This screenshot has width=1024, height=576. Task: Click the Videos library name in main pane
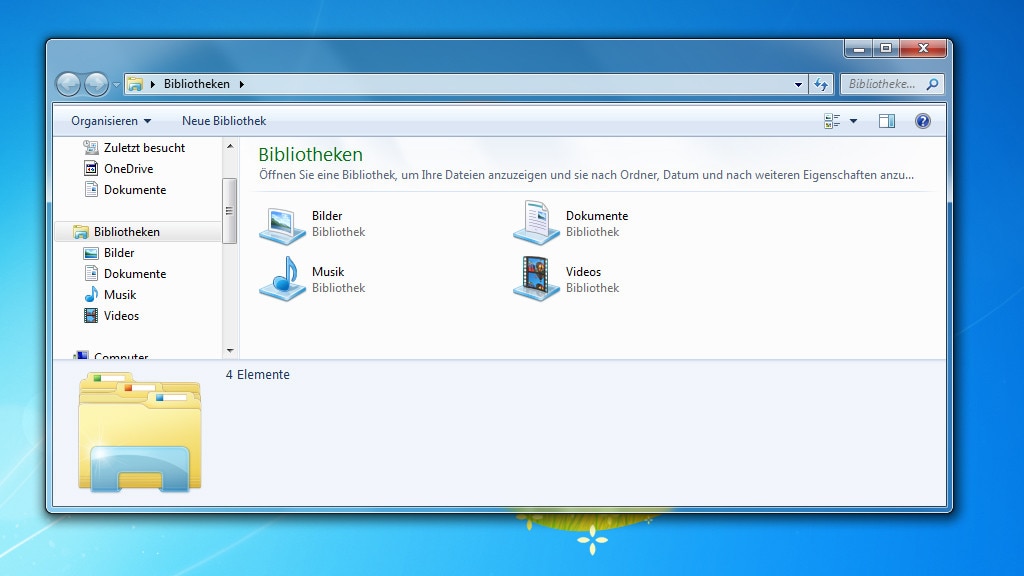tap(583, 272)
